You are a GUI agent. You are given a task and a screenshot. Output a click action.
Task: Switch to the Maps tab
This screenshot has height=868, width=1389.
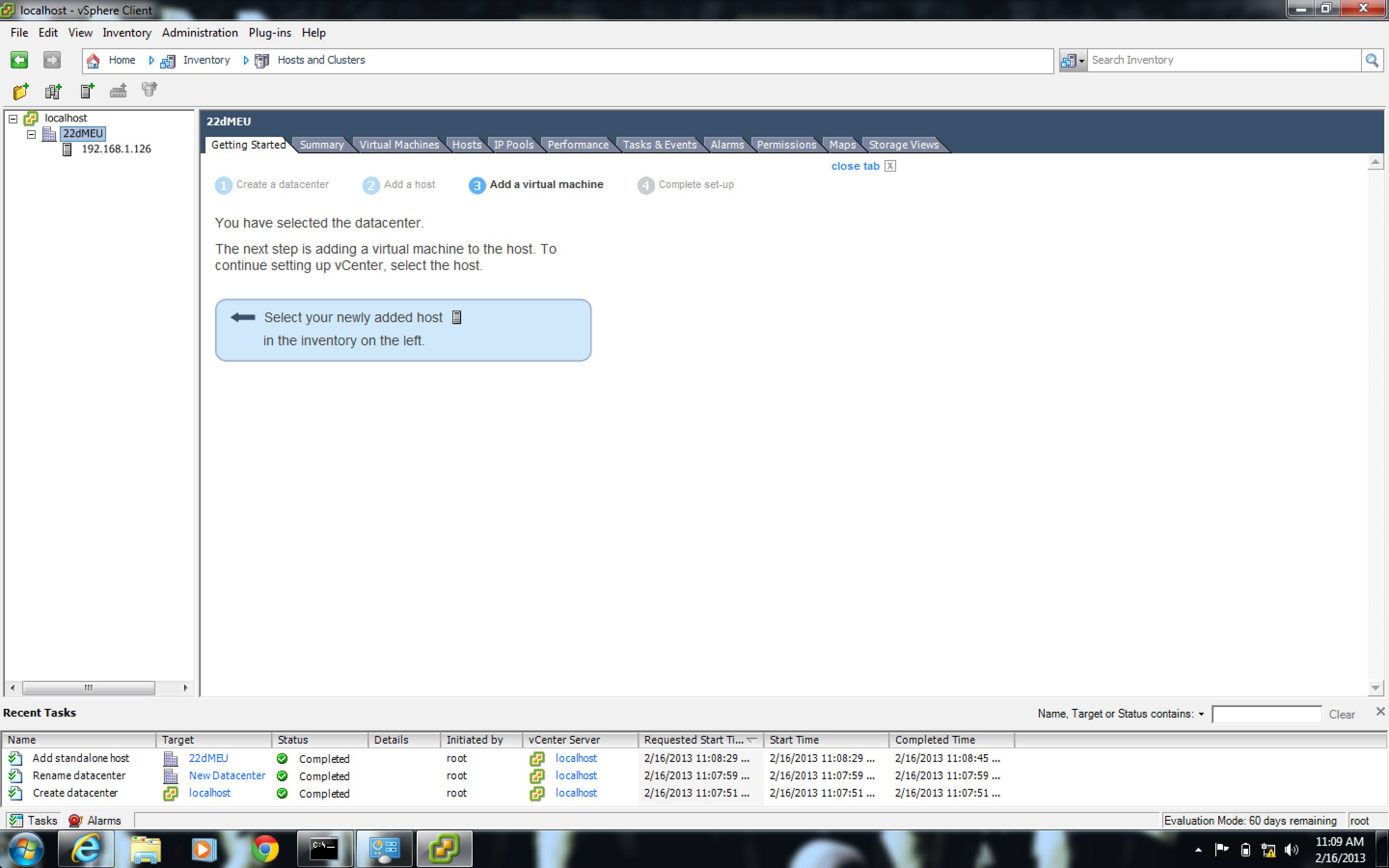842,145
